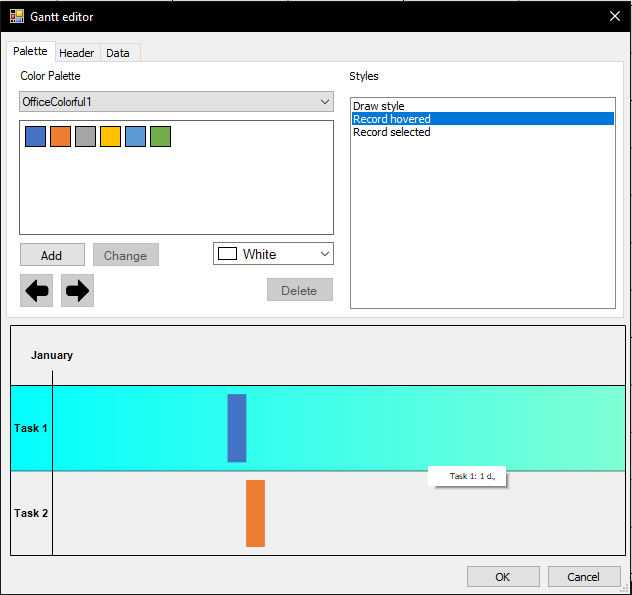Expand the OfficeColorful1 palette dropdown

(177, 102)
